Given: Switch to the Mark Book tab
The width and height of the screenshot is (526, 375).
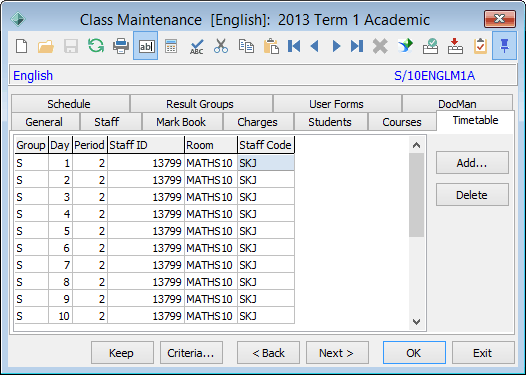Looking at the screenshot, I should click(181, 122).
